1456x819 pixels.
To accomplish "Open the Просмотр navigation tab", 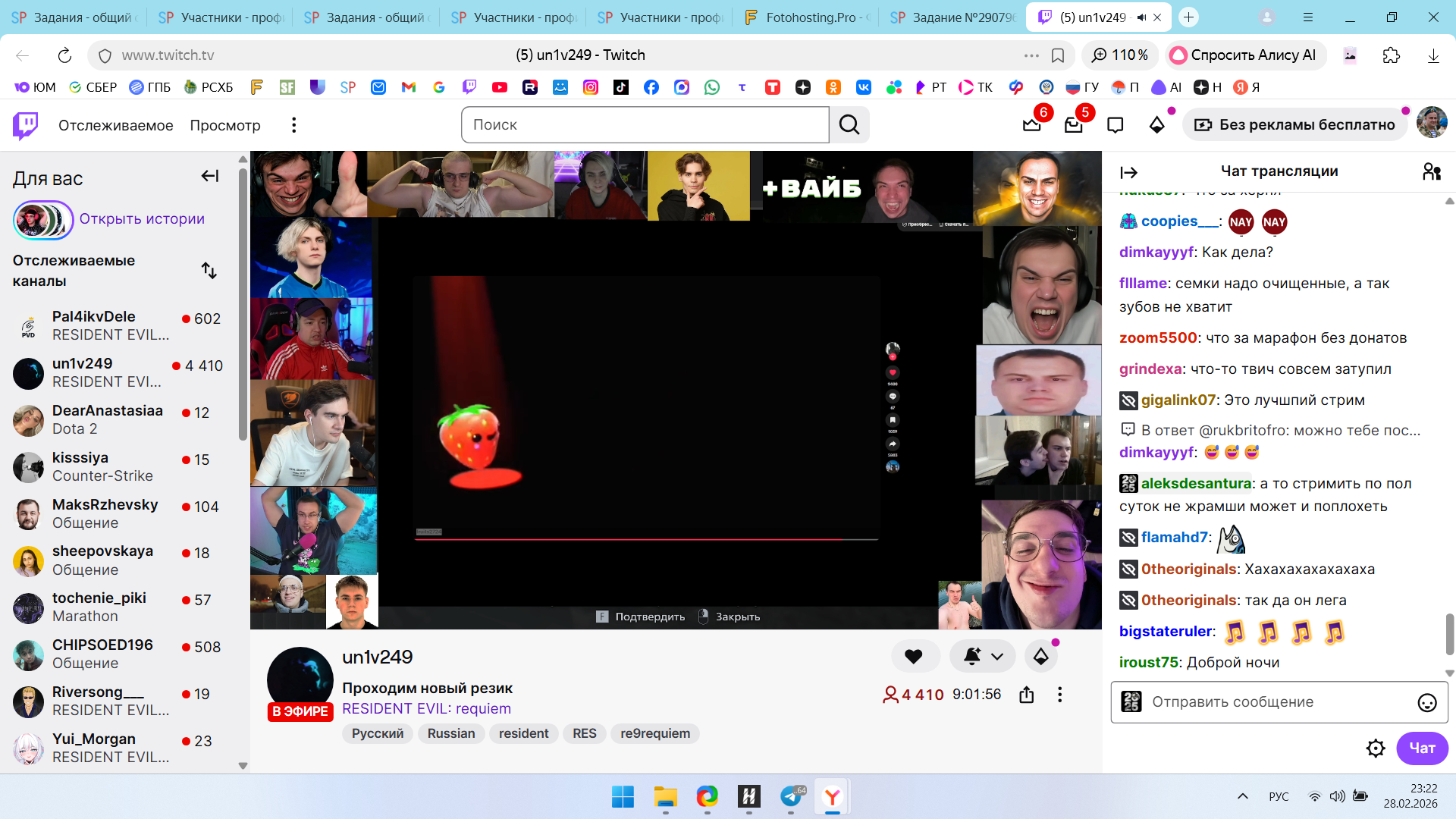I will point(224,125).
